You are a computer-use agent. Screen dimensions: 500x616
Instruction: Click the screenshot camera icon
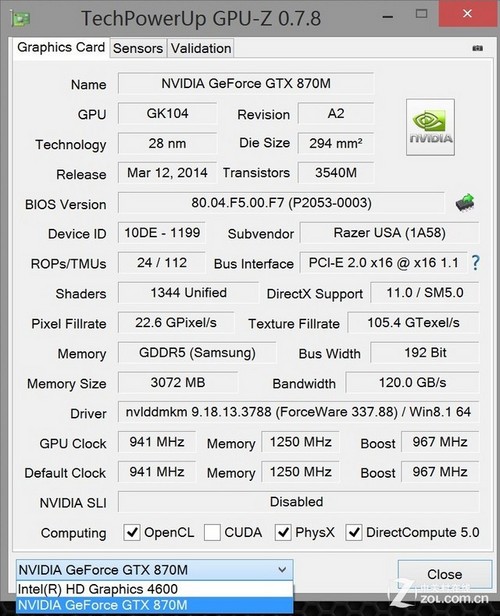click(478, 48)
